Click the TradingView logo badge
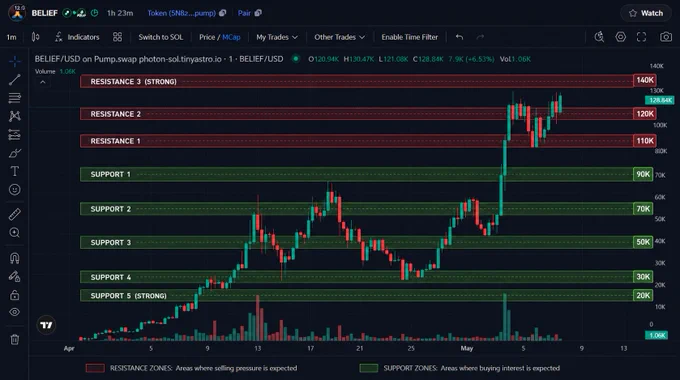 [x=46, y=324]
